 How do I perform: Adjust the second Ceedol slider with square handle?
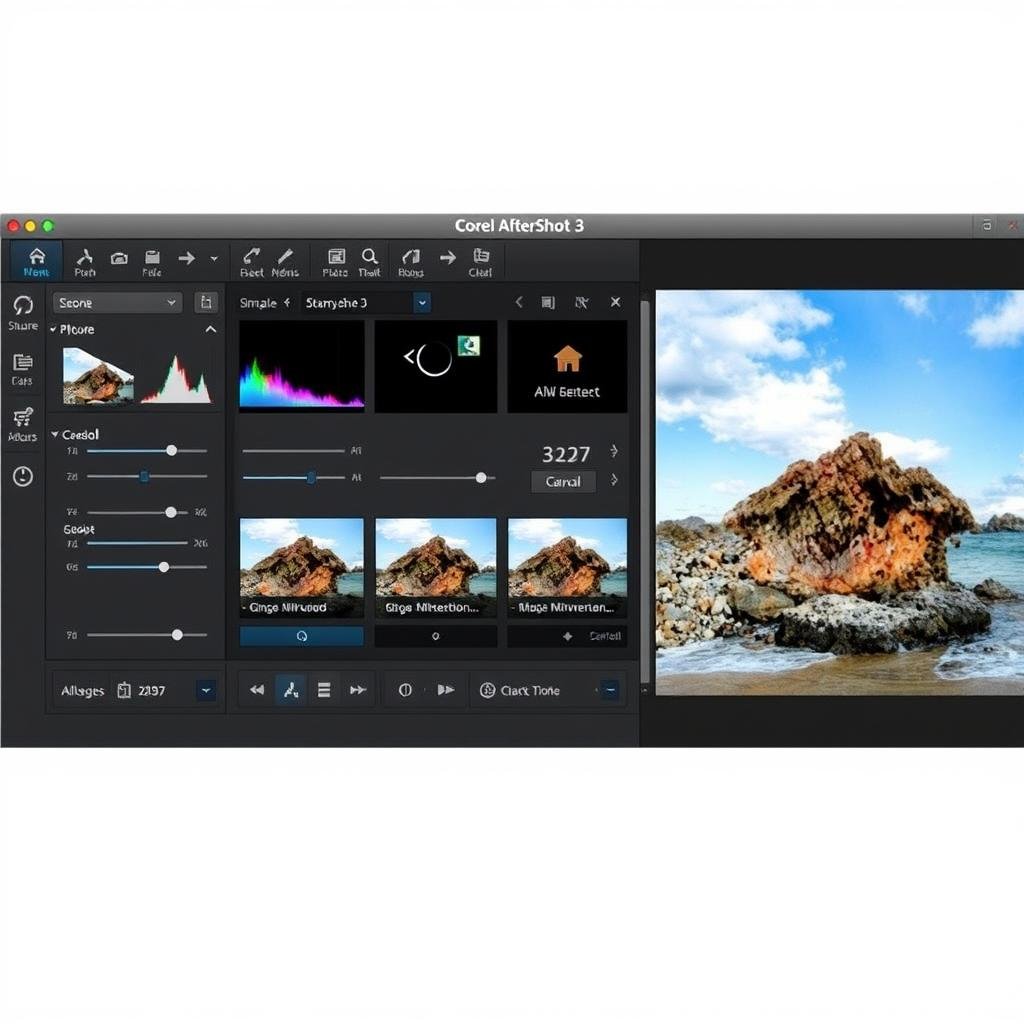(x=144, y=477)
